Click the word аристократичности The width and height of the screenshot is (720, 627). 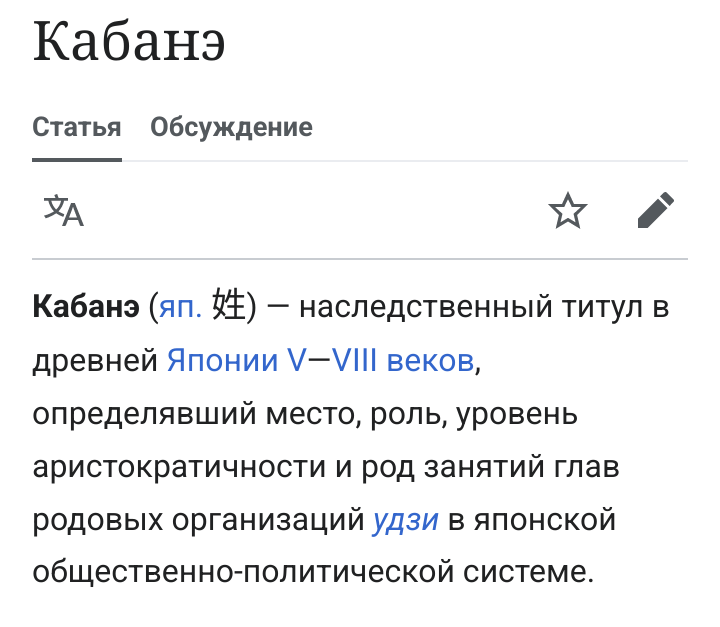point(179,467)
